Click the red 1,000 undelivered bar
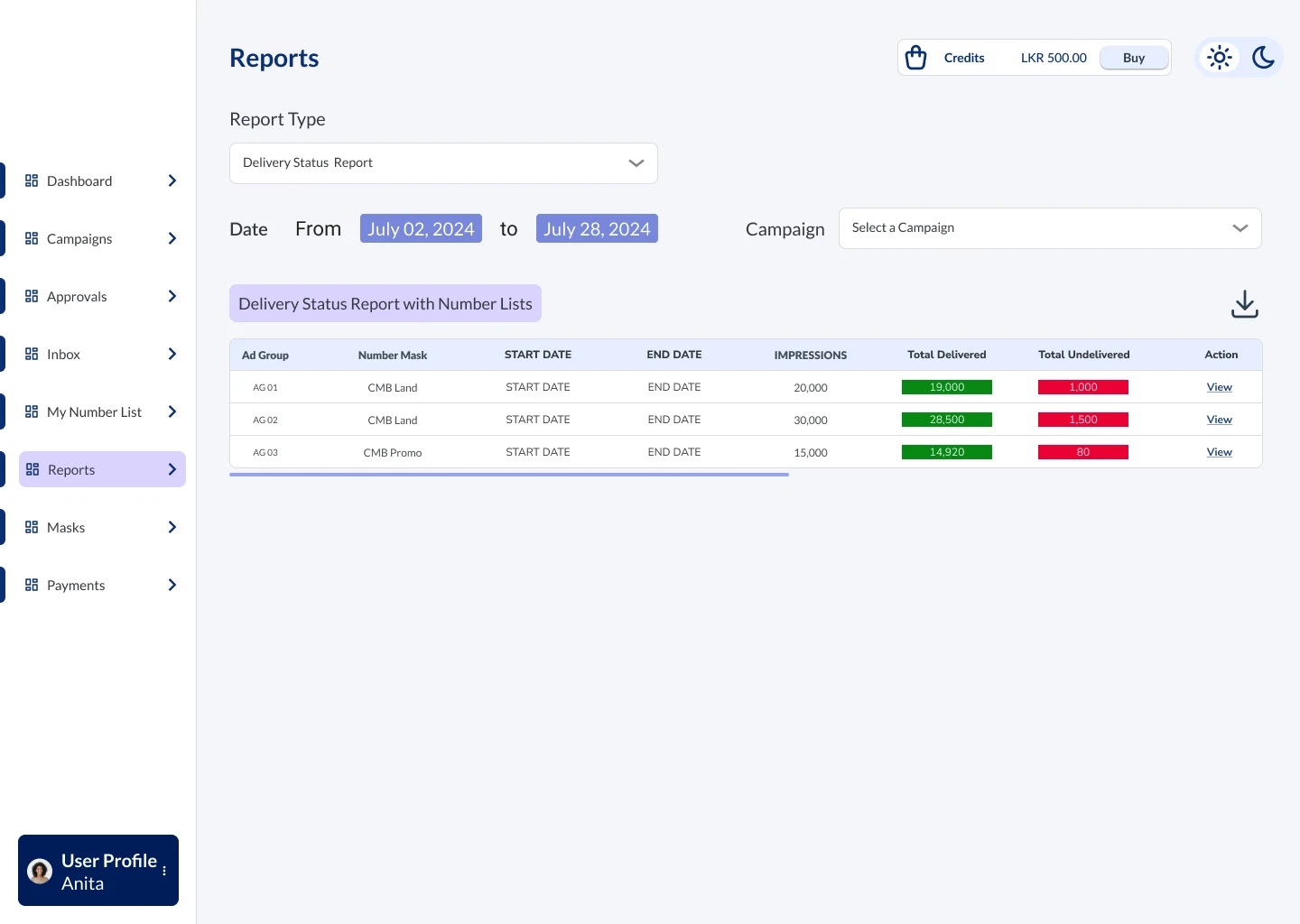The image size is (1300, 924). coord(1083,387)
